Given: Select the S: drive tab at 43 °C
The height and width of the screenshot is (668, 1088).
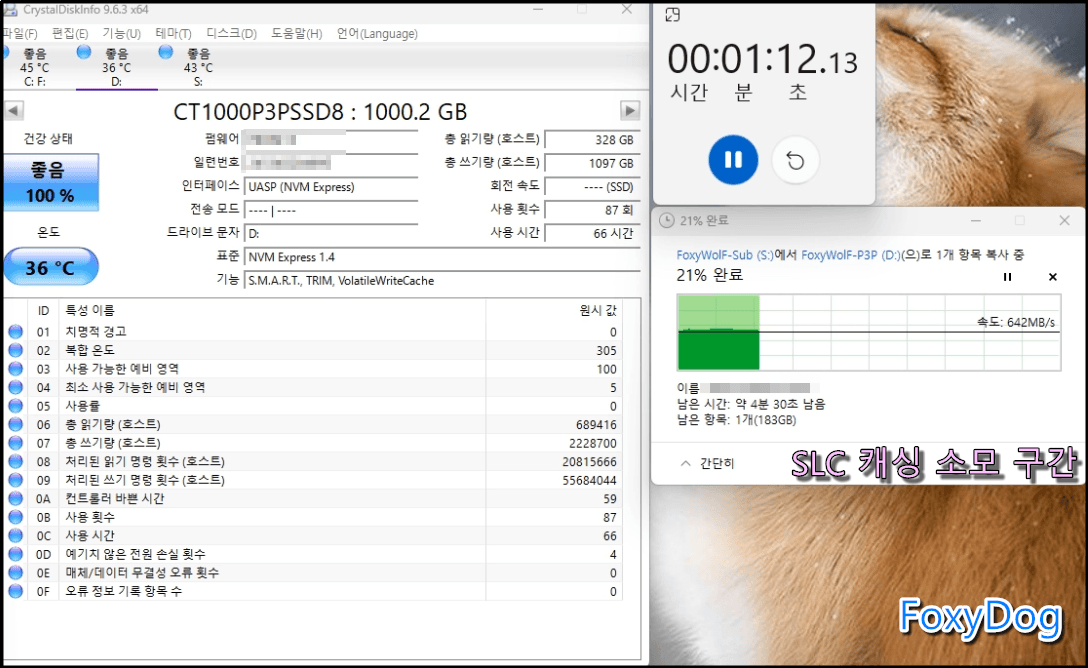Looking at the screenshot, I should coord(198,67).
